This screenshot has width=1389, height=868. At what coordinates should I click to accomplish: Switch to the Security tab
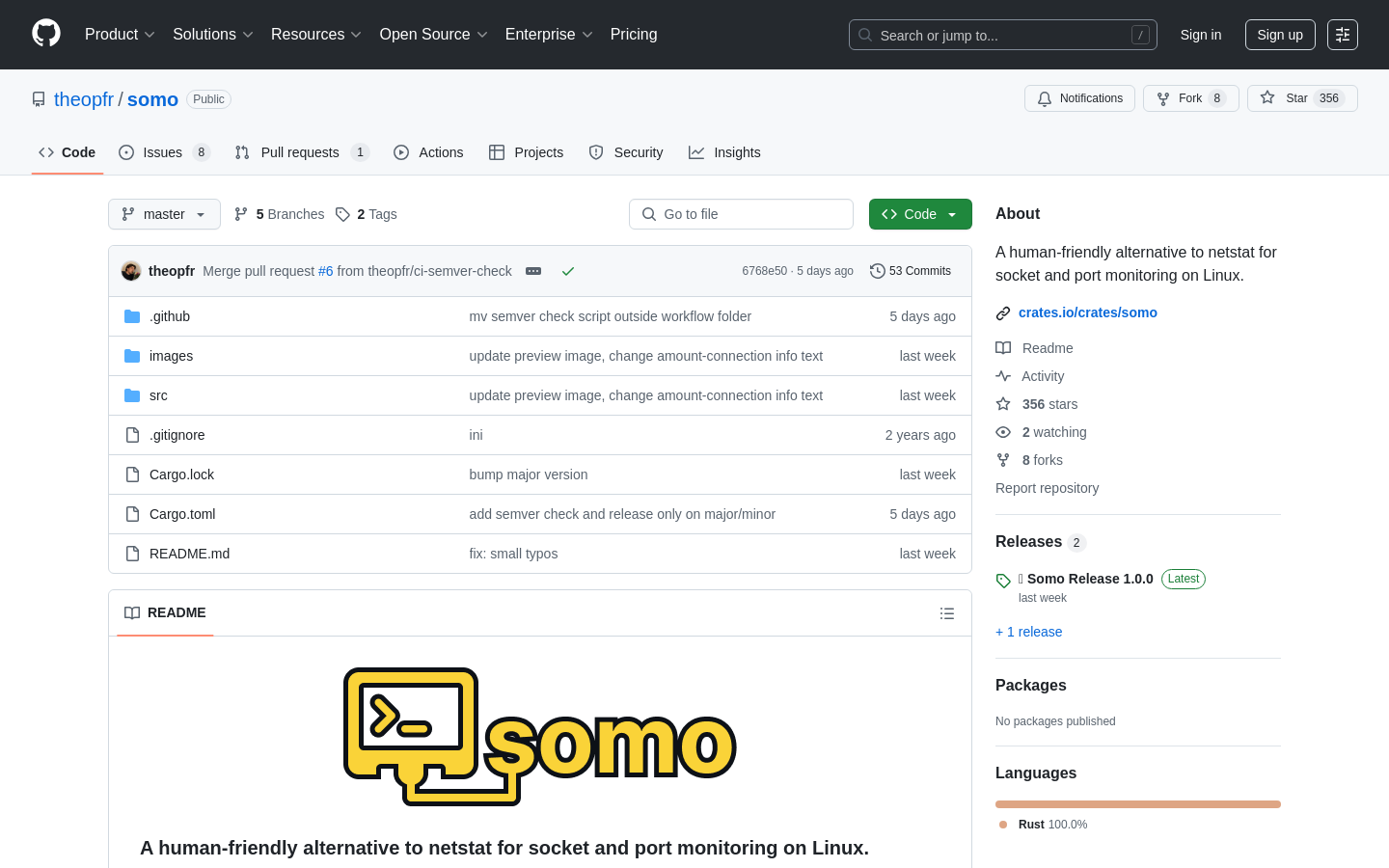click(x=626, y=152)
